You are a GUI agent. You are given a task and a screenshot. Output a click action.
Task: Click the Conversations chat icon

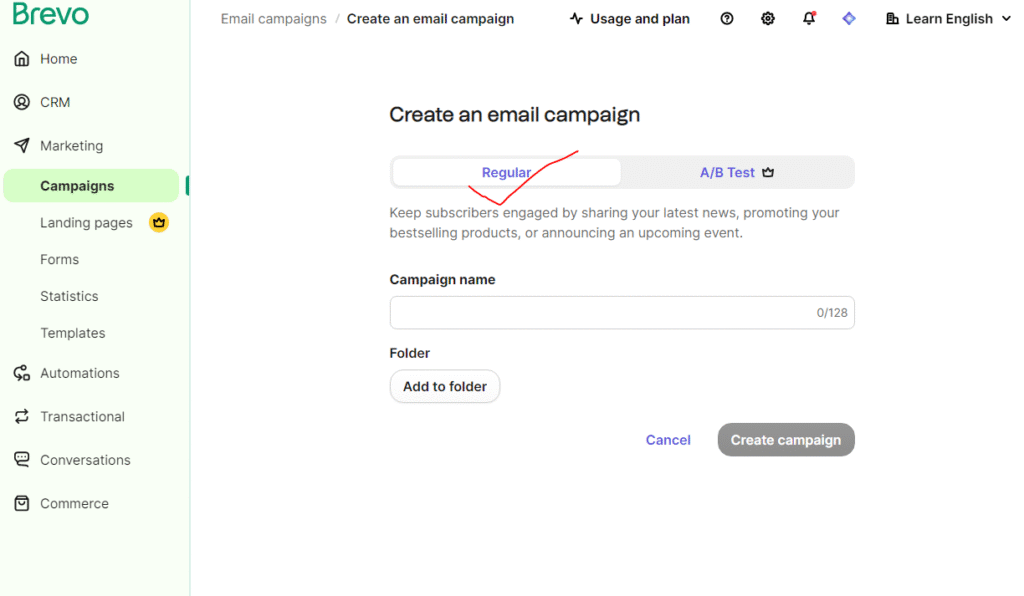pyautogui.click(x=22, y=460)
